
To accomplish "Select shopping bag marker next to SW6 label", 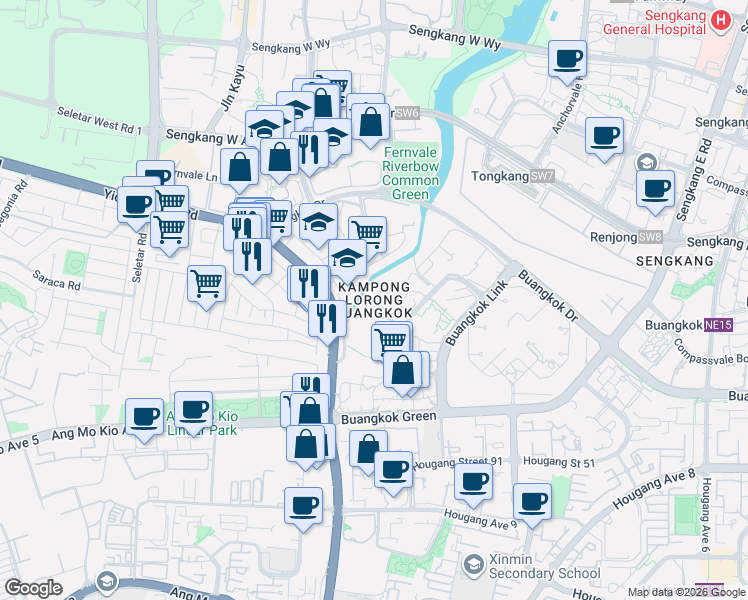I will [370, 124].
